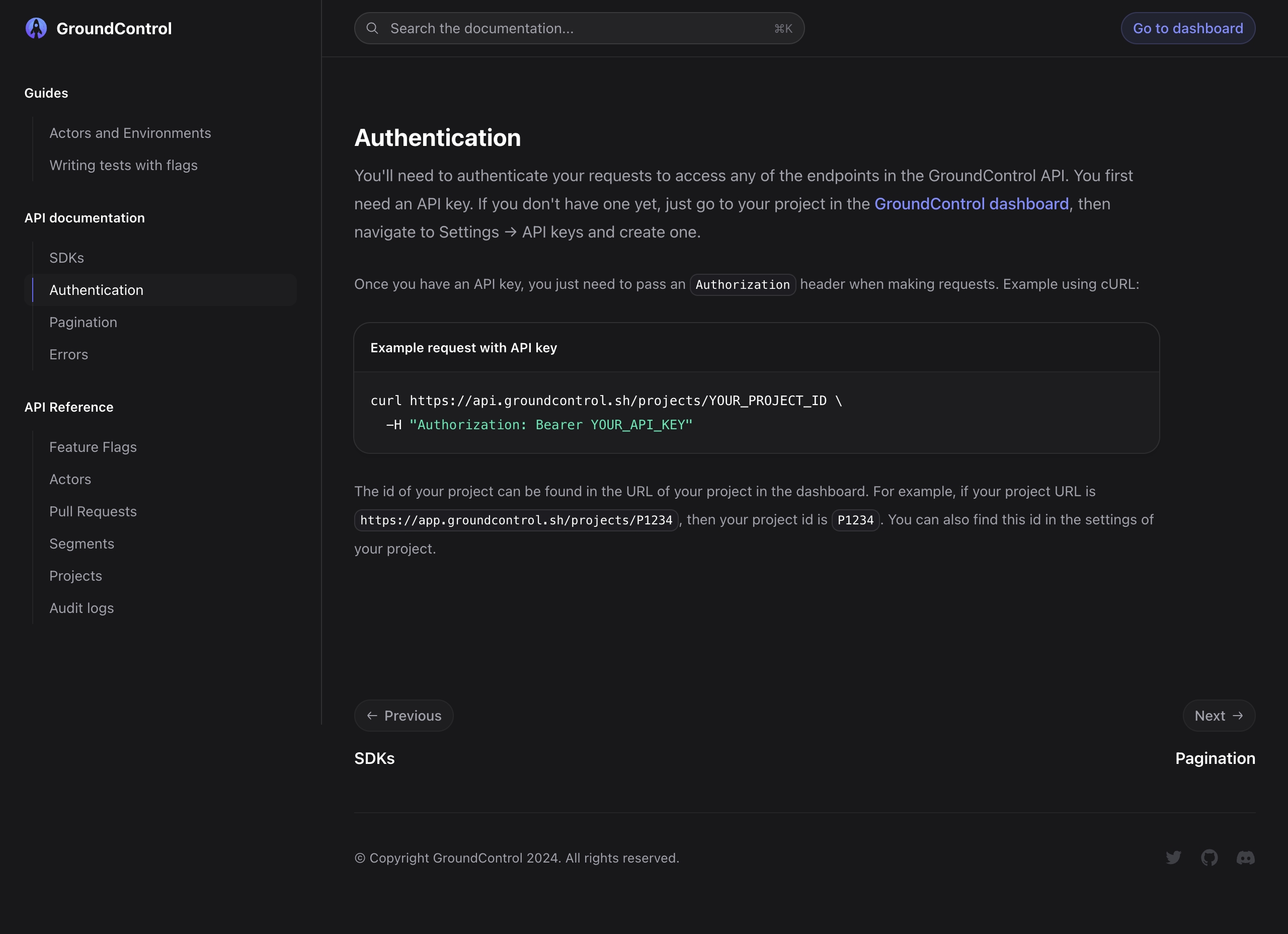
Task: Click the 'Authorization: Bearer YOUR_API_KEY' string
Action: click(x=551, y=425)
